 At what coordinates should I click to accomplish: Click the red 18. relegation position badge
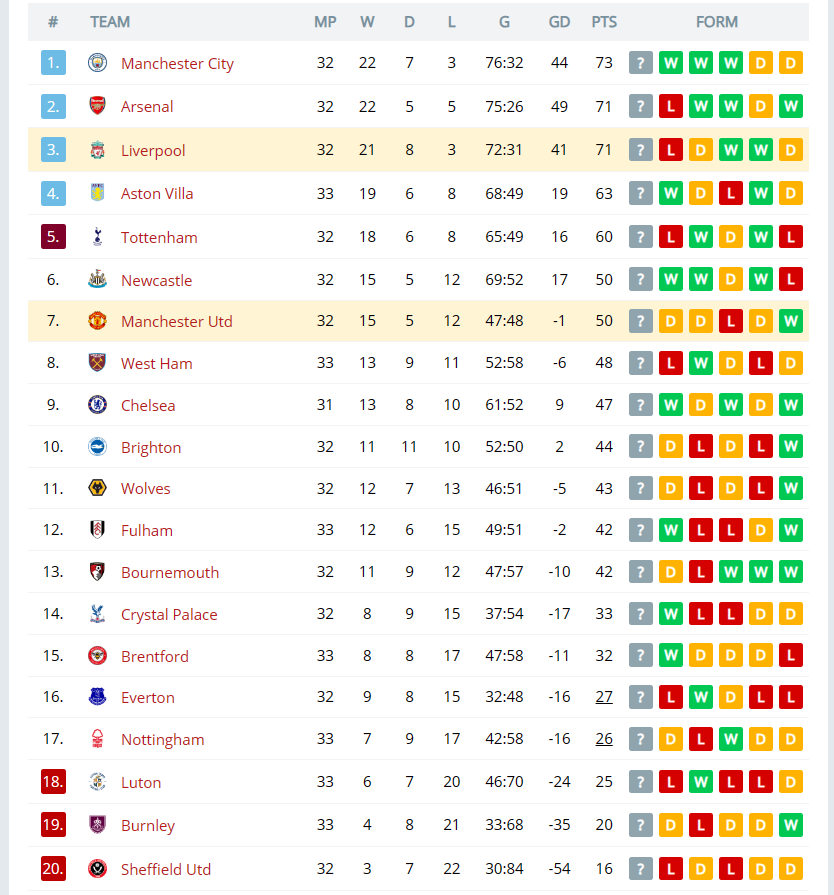pyautogui.click(x=53, y=781)
